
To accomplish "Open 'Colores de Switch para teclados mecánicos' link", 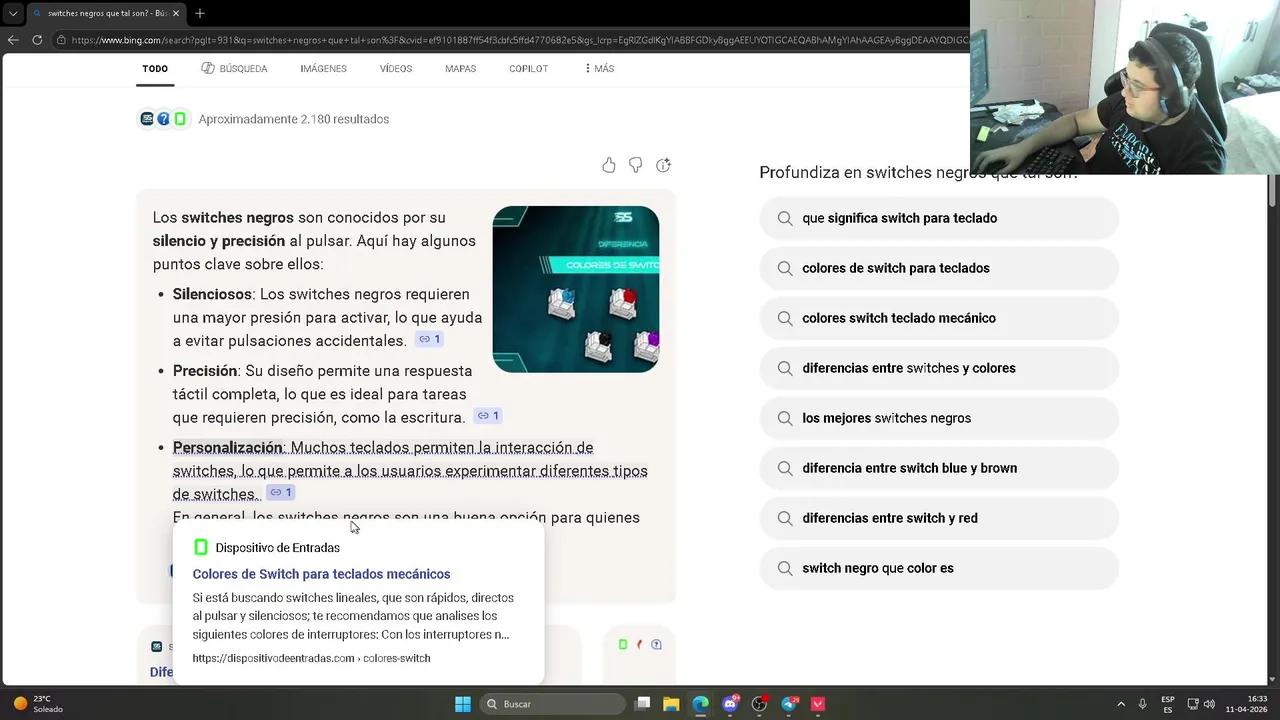I will click(x=321, y=574).
